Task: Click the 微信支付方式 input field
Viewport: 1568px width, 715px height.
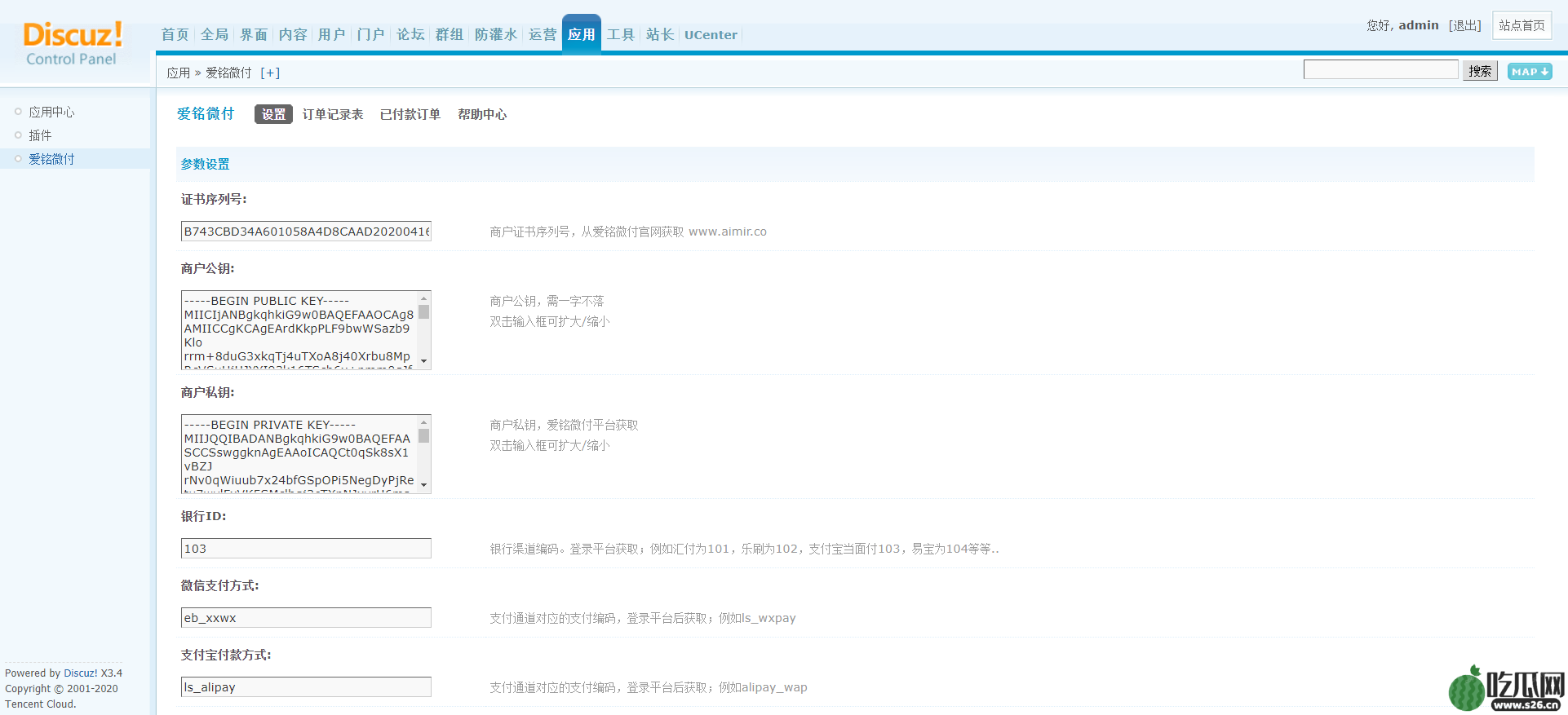Action: point(306,618)
